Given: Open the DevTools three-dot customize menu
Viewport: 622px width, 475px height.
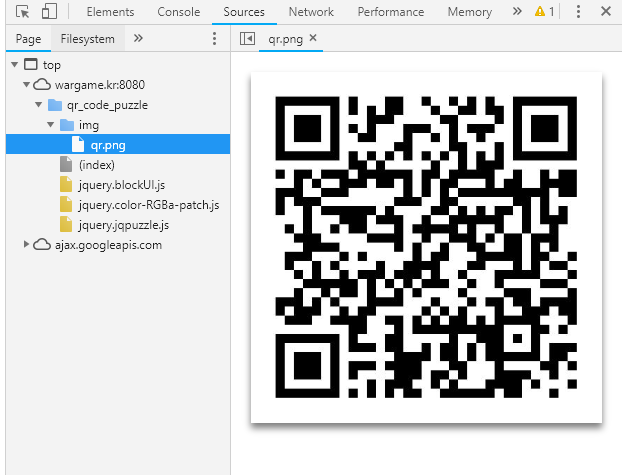Looking at the screenshot, I should point(578,12).
